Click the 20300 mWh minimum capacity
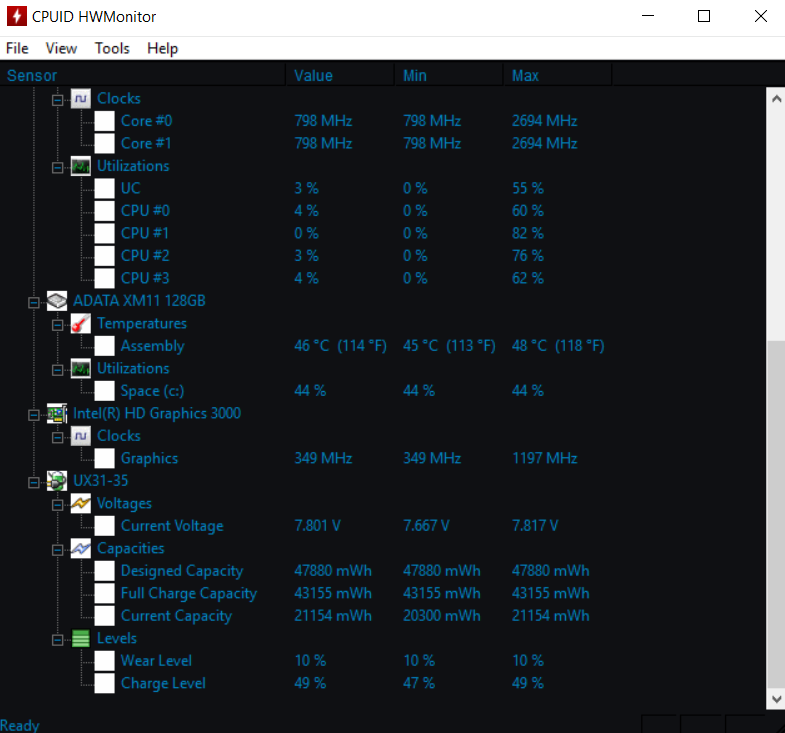The image size is (785, 733). point(442,616)
